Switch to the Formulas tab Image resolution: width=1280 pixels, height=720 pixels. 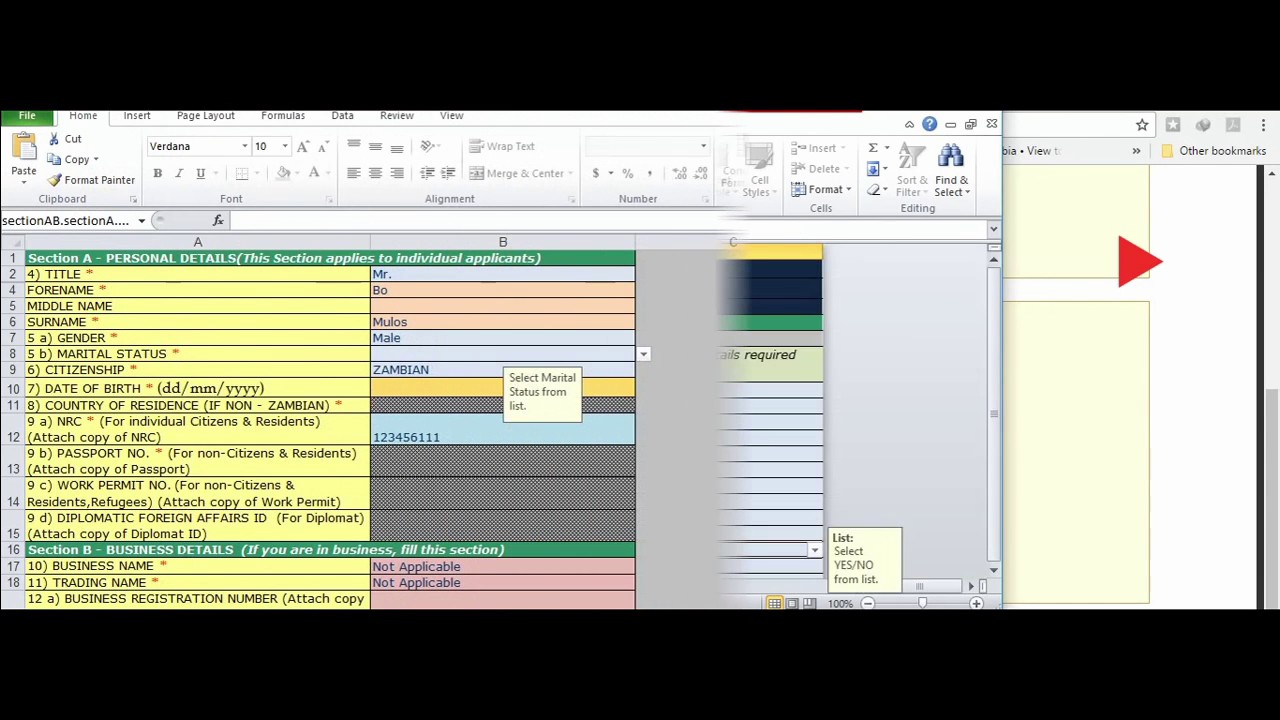coord(283,116)
